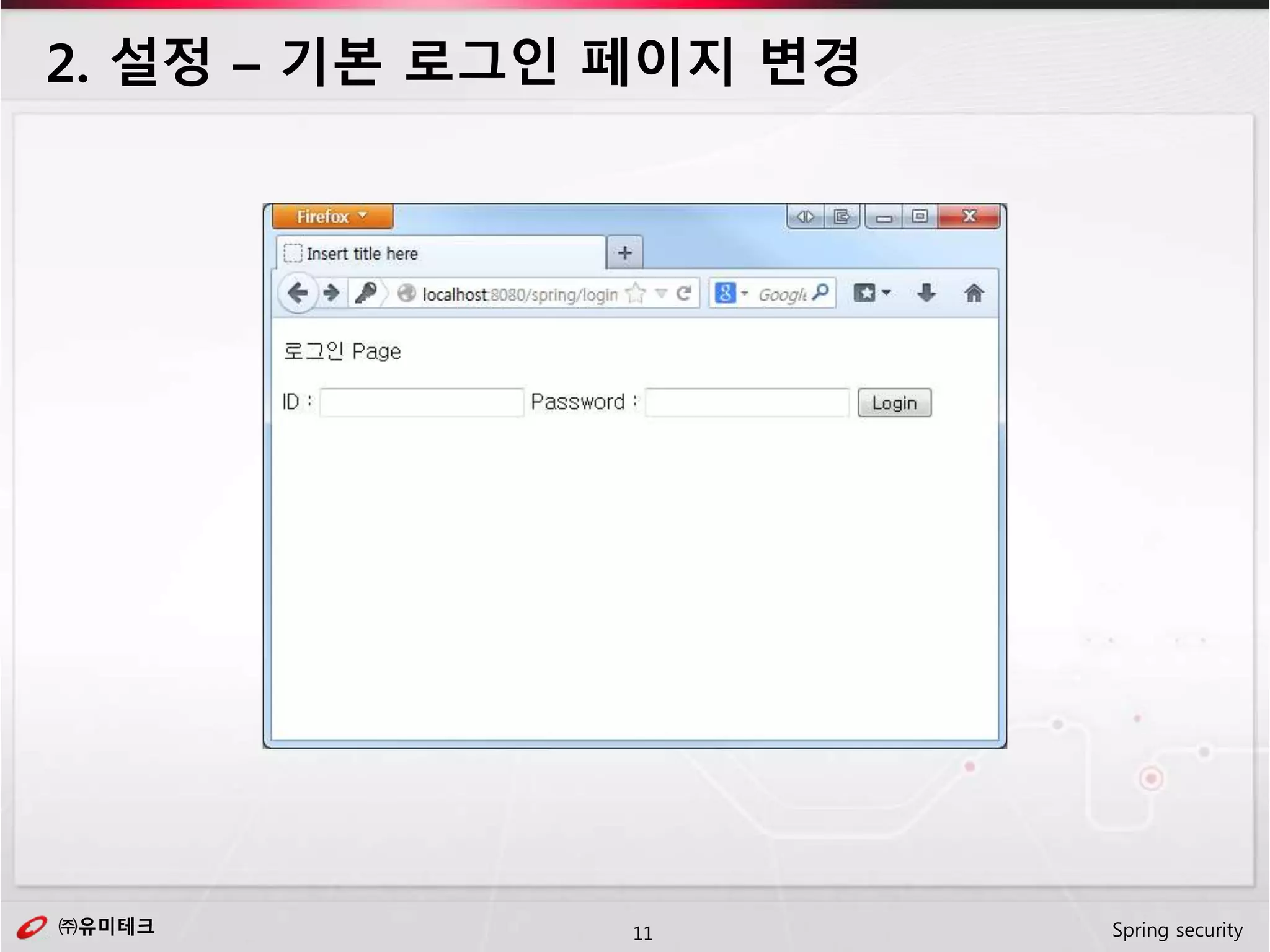Click the 'ID :' label
The height and width of the screenshot is (952, 1270).
298,402
